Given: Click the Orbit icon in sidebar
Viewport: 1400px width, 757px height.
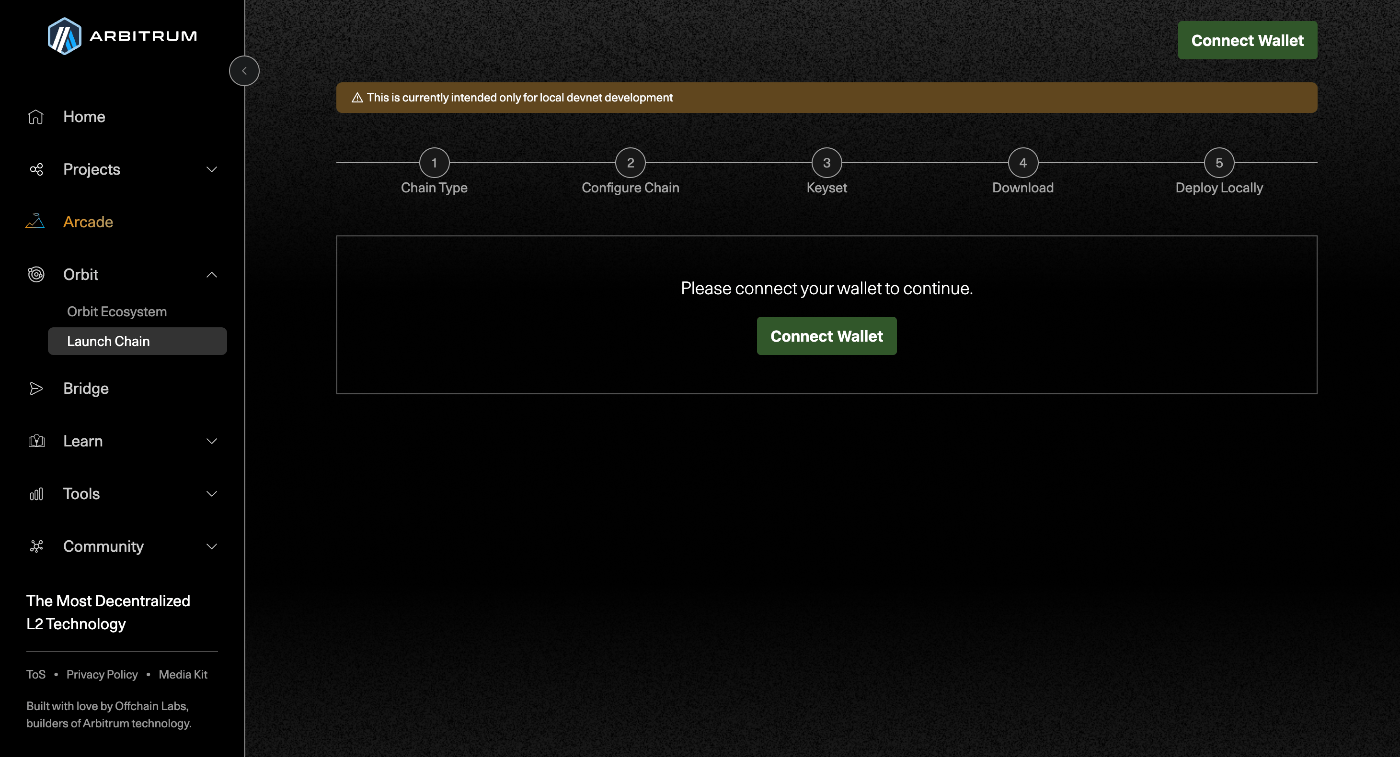Looking at the screenshot, I should click(36, 275).
